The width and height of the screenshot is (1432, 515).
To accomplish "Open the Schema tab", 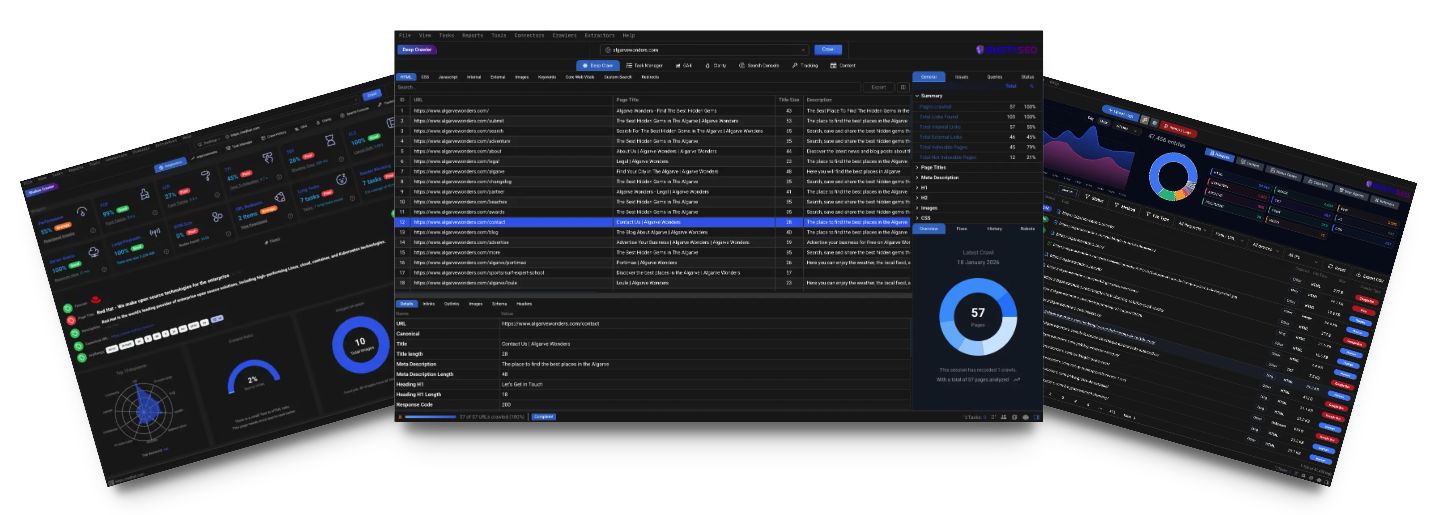I will (x=499, y=303).
